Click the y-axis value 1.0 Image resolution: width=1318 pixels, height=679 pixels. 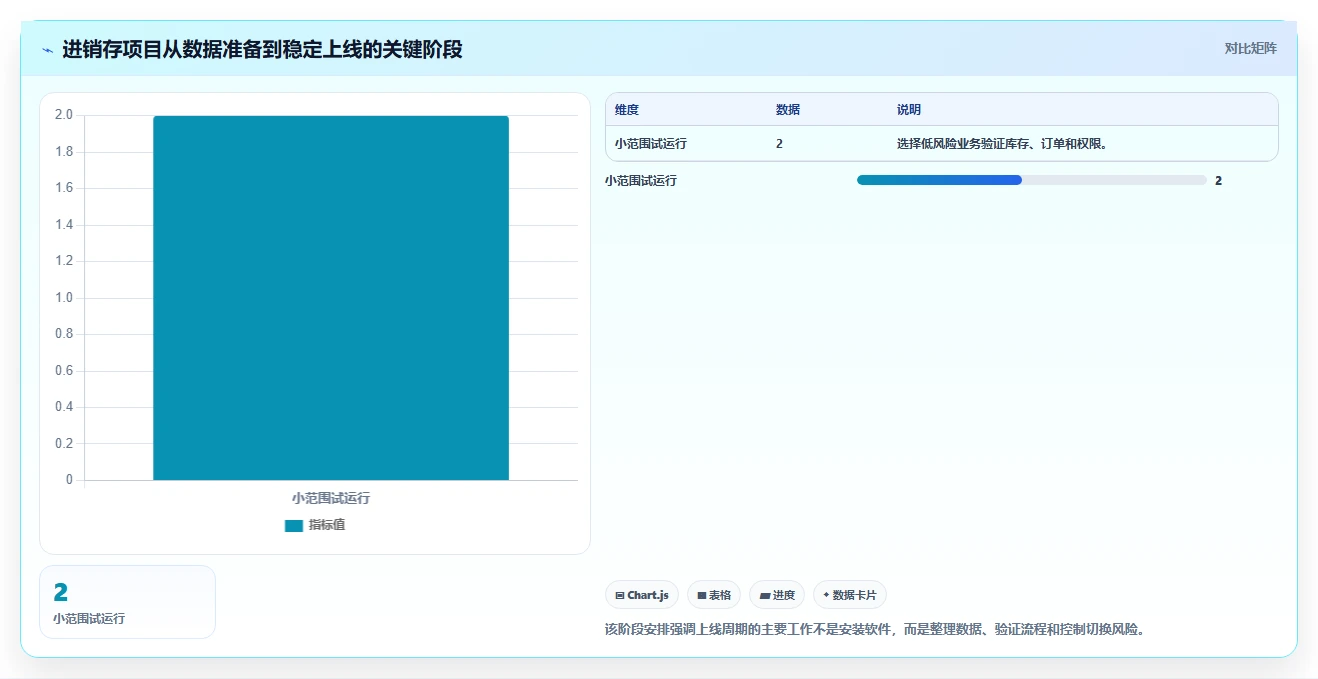[64, 298]
